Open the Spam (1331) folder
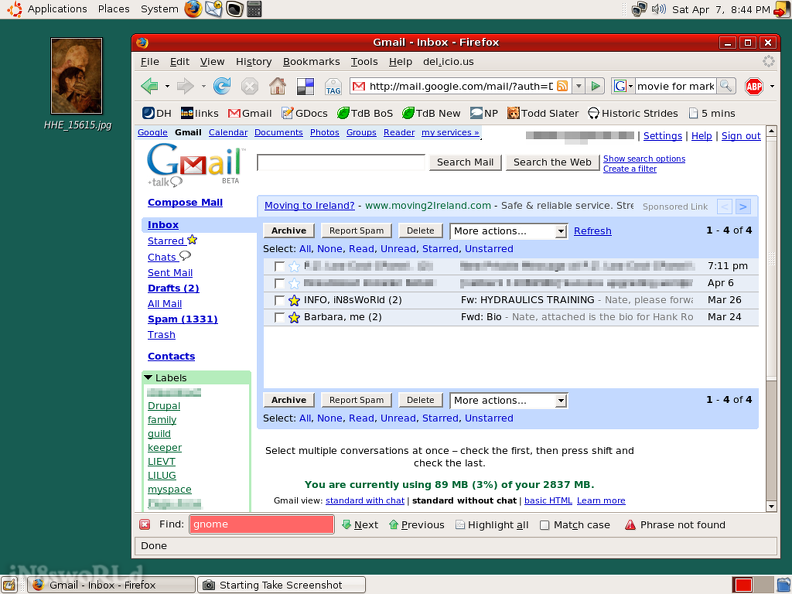 [182, 319]
